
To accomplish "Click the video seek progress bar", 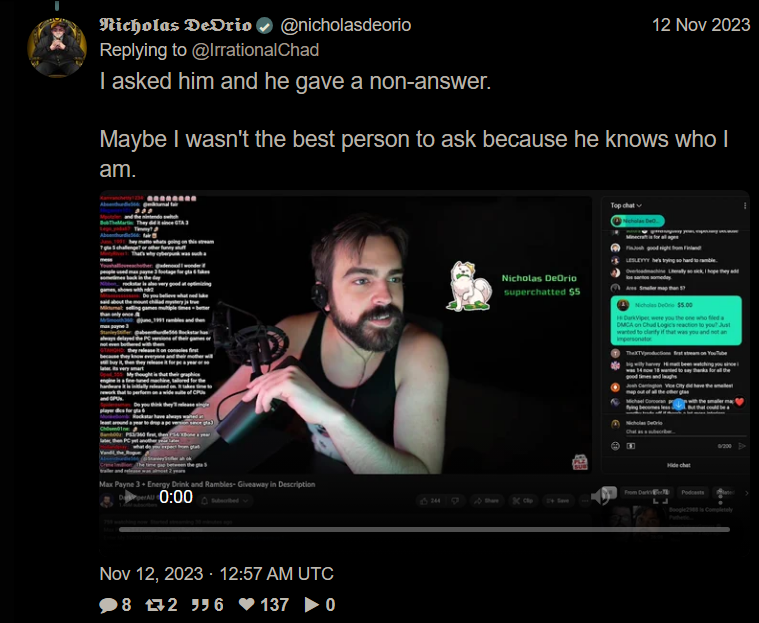I will [x=424, y=530].
